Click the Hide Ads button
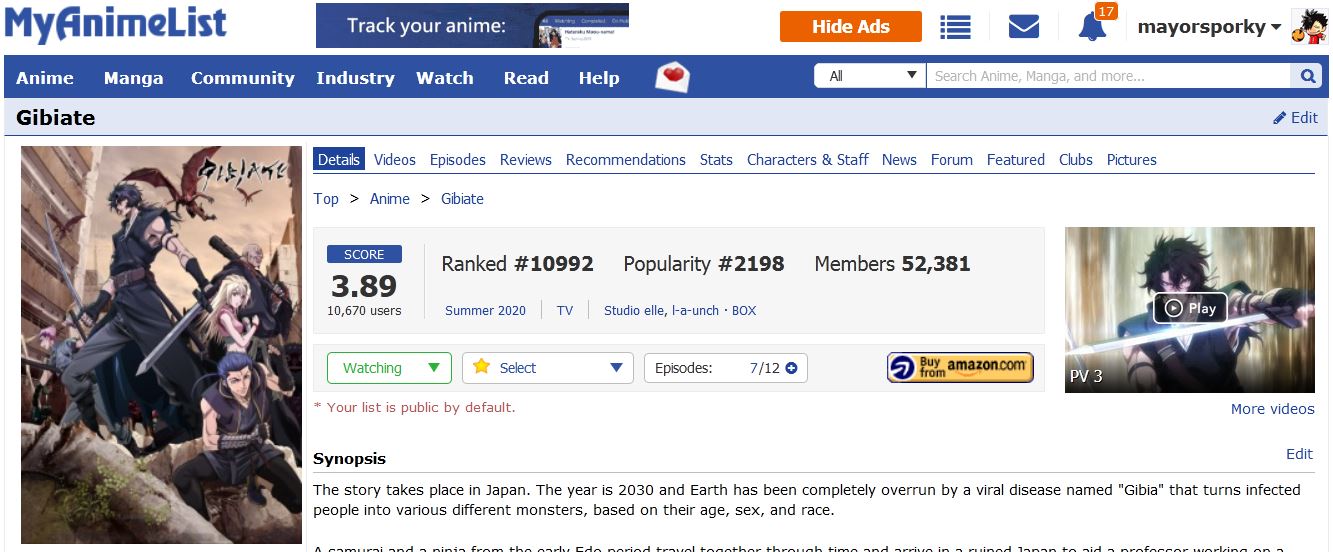 tap(851, 27)
